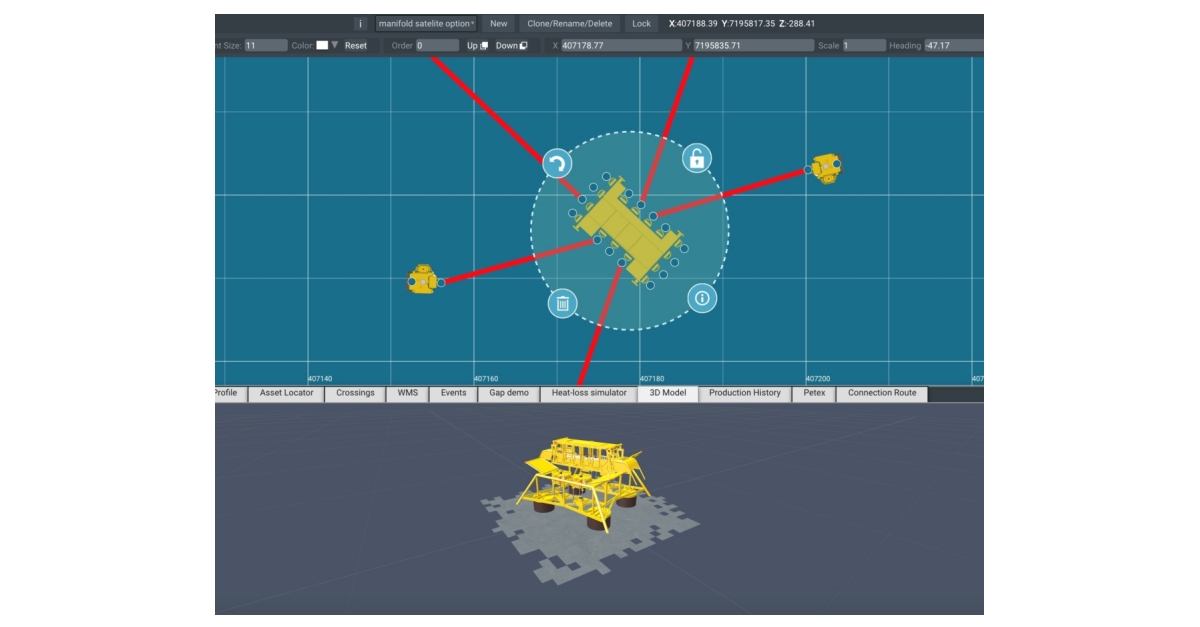Click the New button
The height and width of the screenshot is (627, 1200).
pyautogui.click(x=498, y=23)
